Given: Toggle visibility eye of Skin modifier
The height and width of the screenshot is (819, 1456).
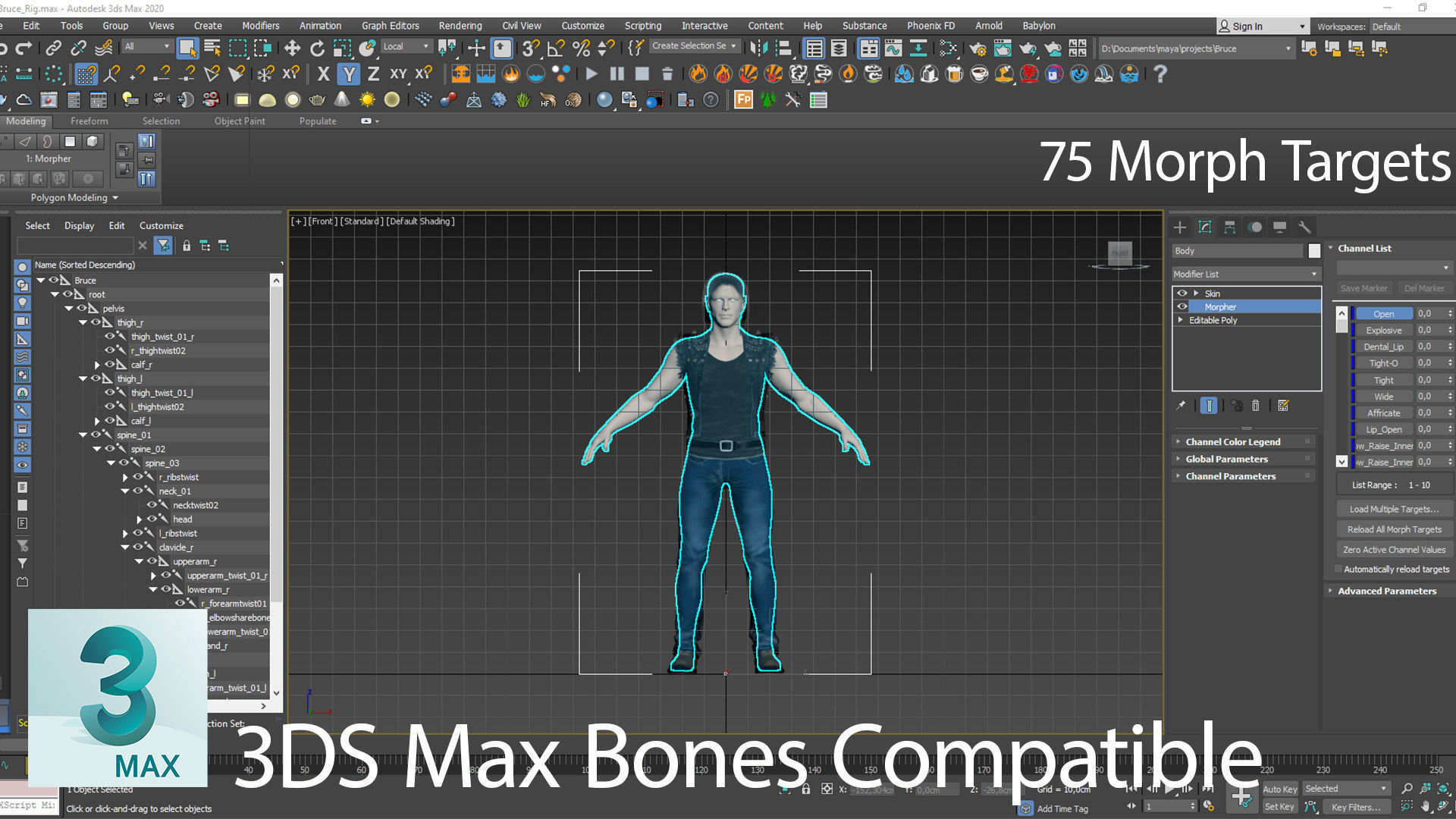Looking at the screenshot, I should 1181,293.
